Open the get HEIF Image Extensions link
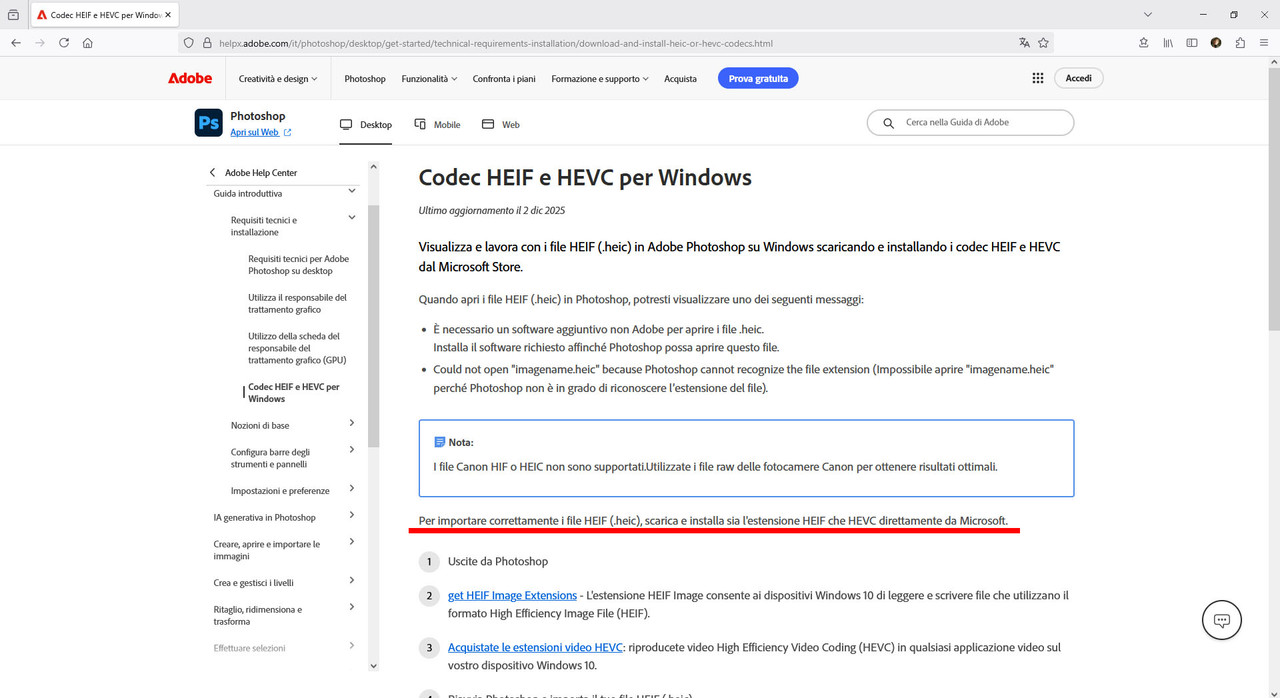The height and width of the screenshot is (698, 1280). 512,595
